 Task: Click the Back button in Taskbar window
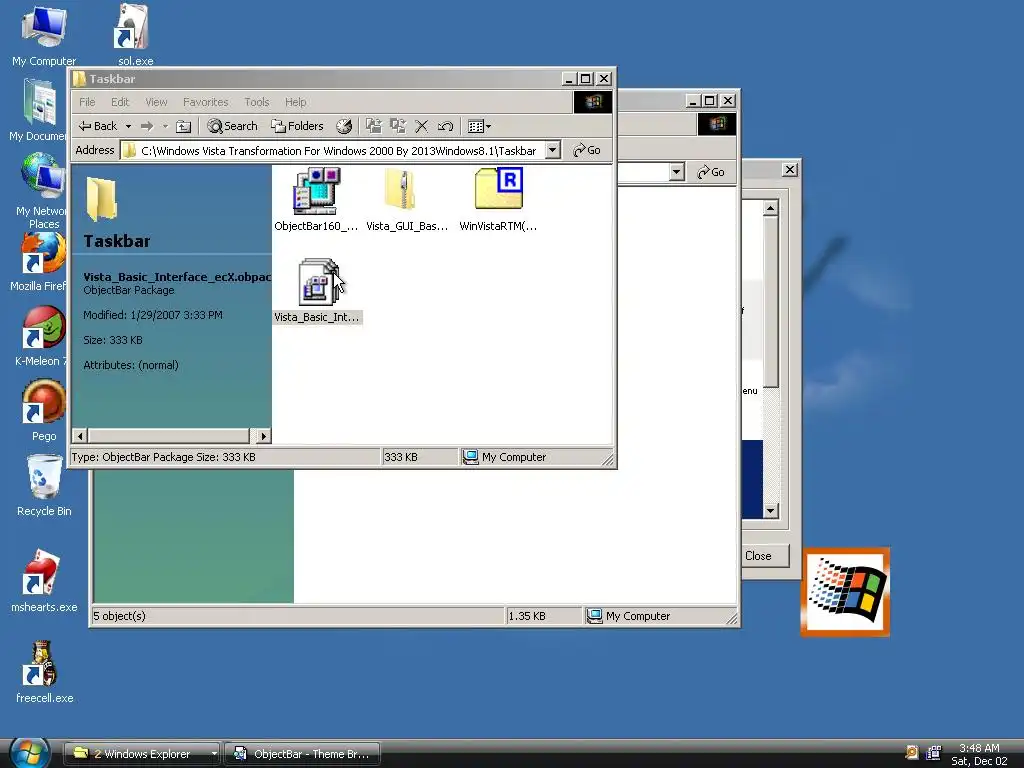(x=98, y=126)
